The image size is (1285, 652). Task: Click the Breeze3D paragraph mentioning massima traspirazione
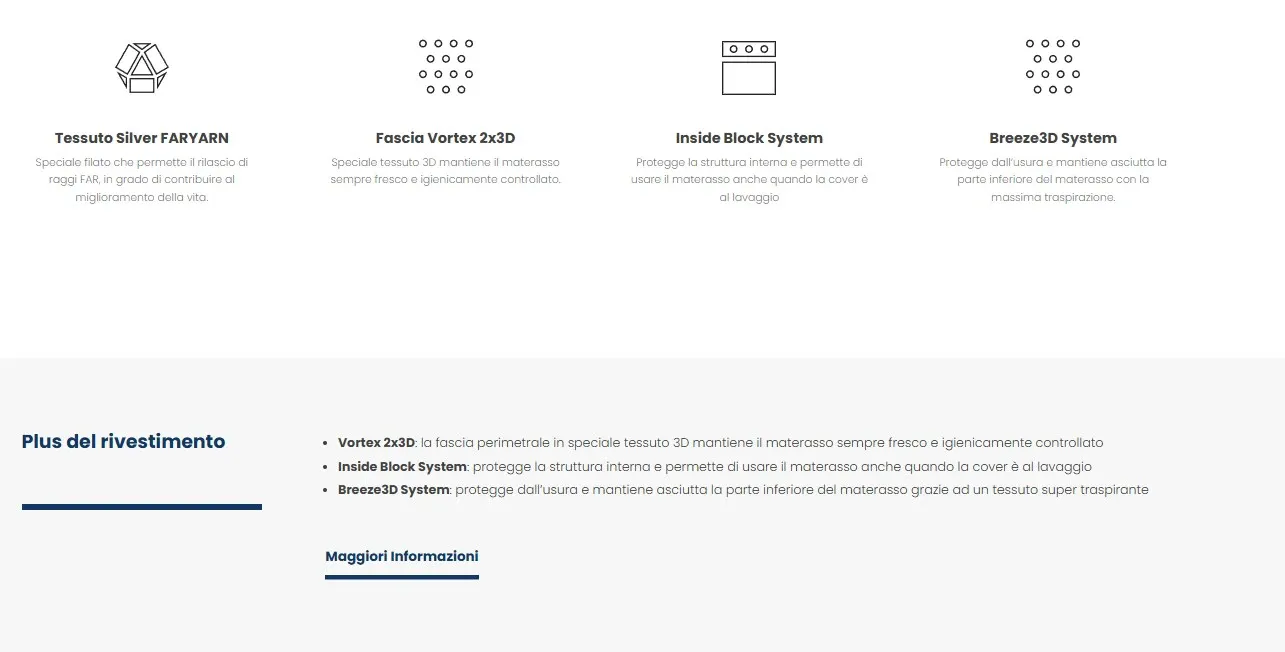click(1053, 180)
